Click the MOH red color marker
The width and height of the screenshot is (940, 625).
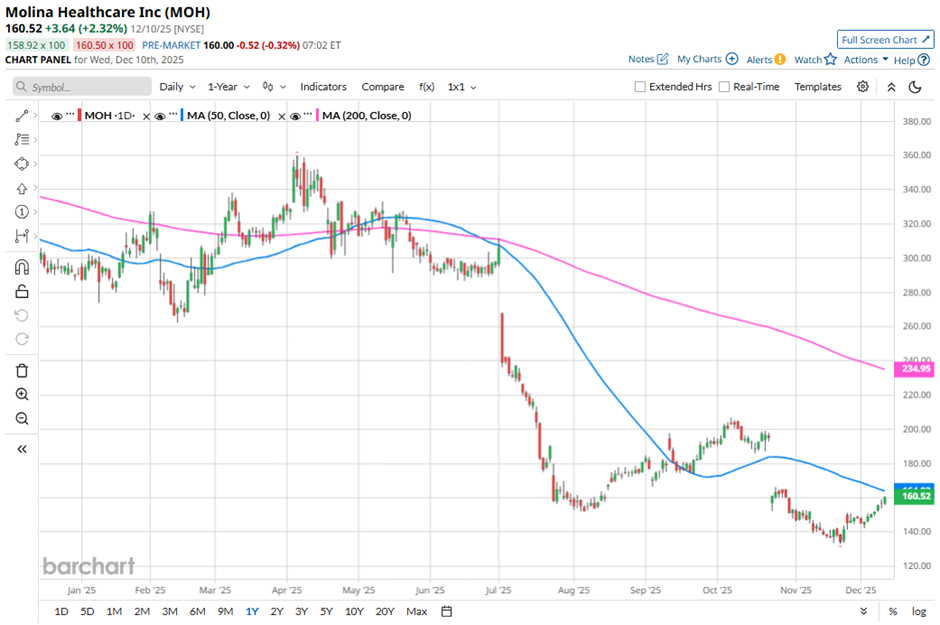79,116
